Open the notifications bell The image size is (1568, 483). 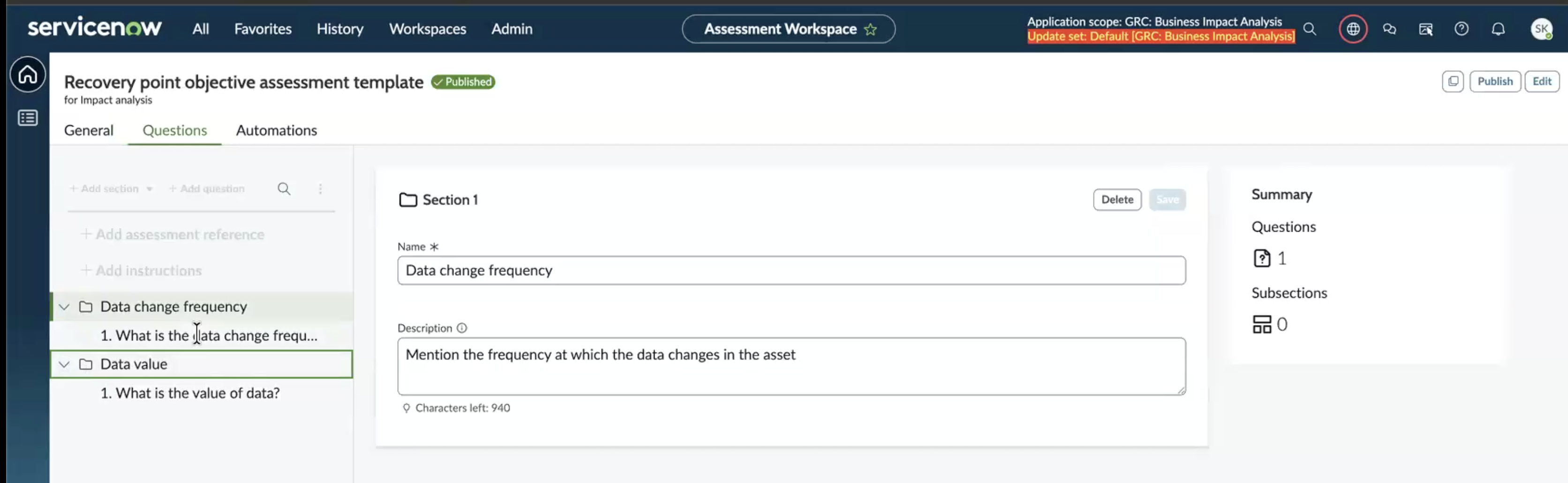(x=1498, y=29)
